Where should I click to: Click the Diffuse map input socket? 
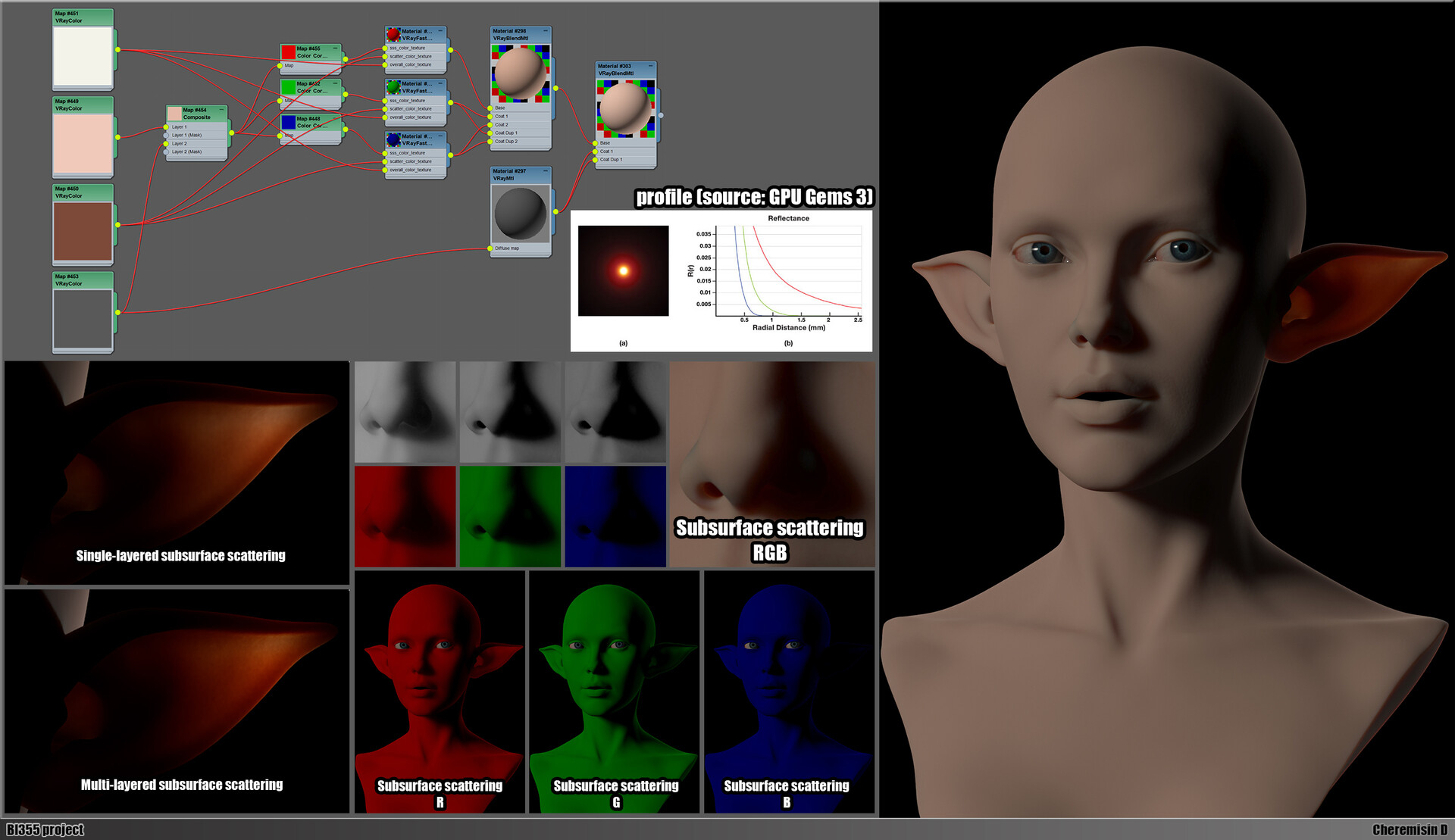click(490, 248)
